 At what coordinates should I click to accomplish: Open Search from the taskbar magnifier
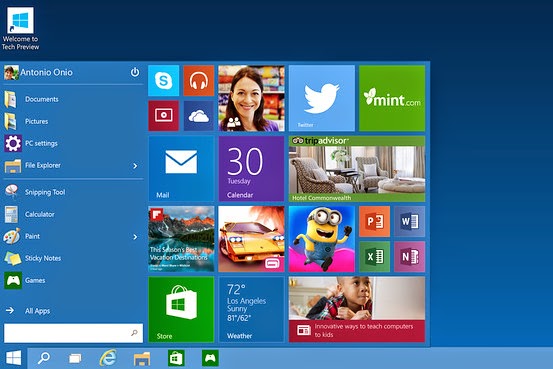tap(44, 358)
